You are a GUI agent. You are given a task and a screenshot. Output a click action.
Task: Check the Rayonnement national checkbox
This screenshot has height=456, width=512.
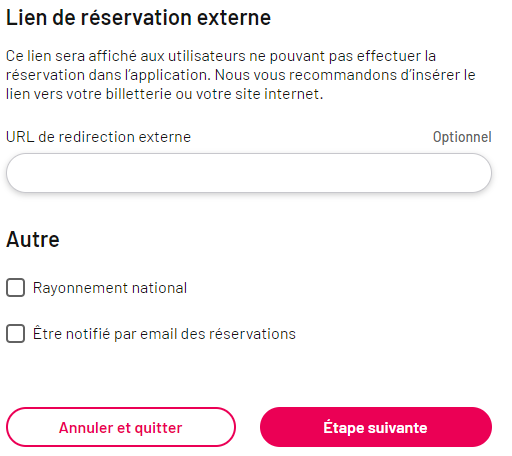coord(15,287)
